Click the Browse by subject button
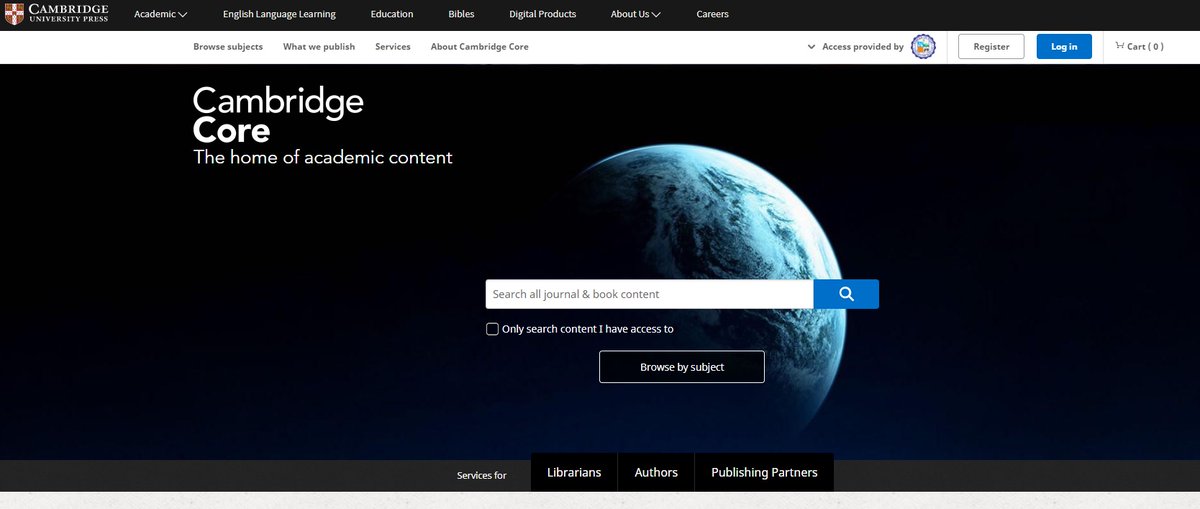This screenshot has width=1200, height=509. click(x=682, y=367)
